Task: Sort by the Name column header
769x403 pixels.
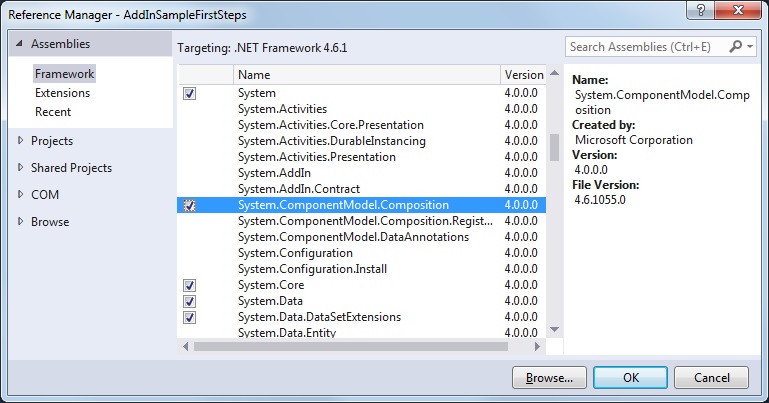Action: pos(366,75)
